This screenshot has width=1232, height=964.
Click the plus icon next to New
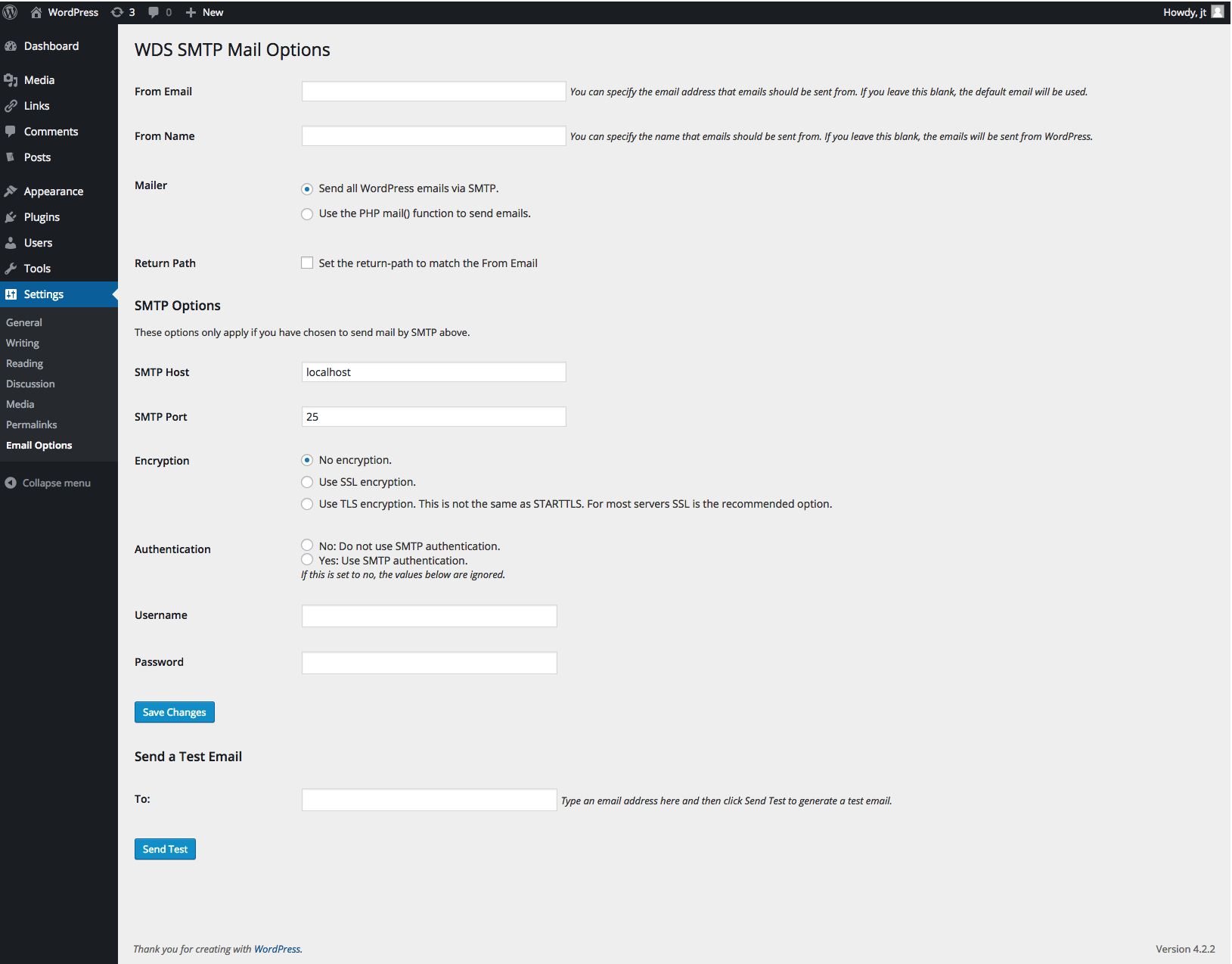pyautogui.click(x=191, y=12)
